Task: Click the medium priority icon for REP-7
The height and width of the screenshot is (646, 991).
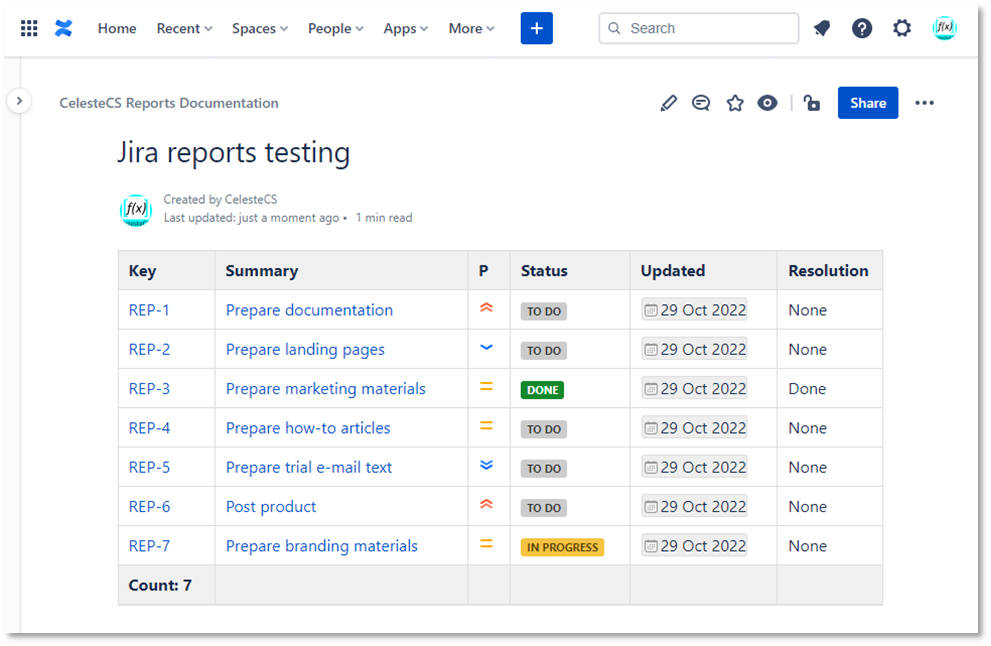Action: (x=486, y=544)
